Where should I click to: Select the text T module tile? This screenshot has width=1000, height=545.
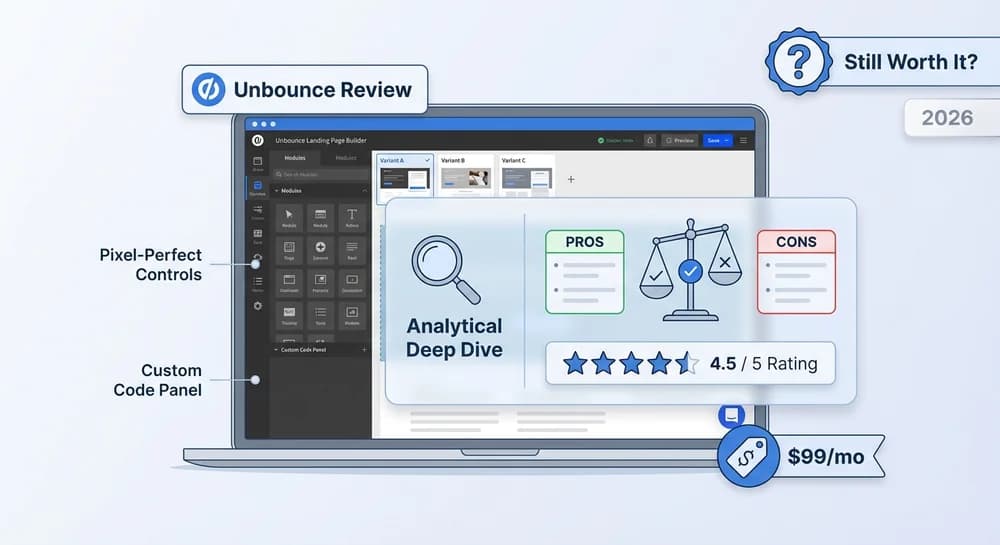(352, 217)
